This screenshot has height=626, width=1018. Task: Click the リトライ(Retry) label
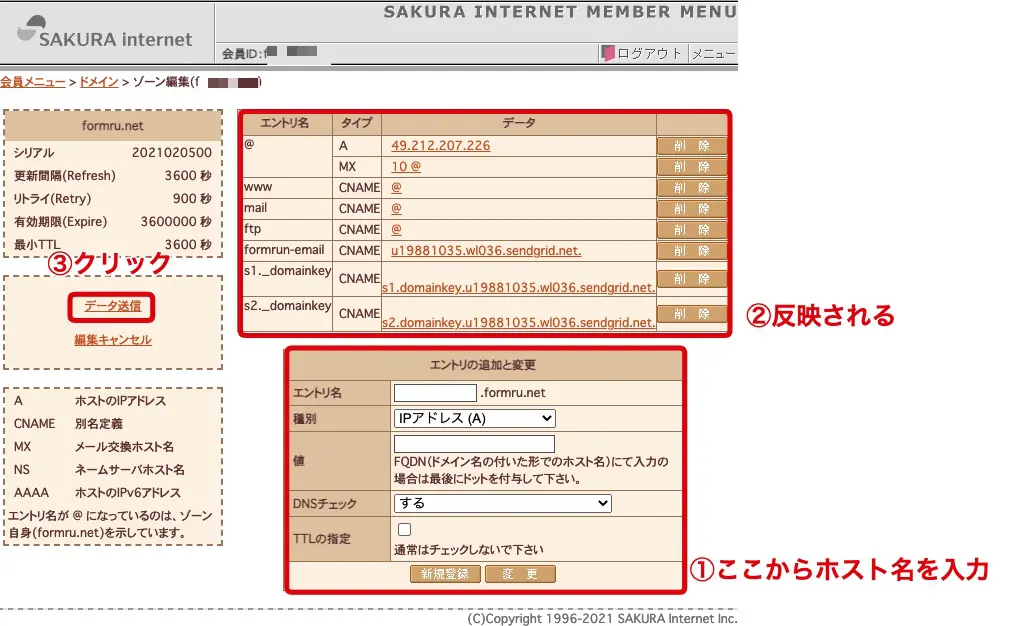point(53,199)
